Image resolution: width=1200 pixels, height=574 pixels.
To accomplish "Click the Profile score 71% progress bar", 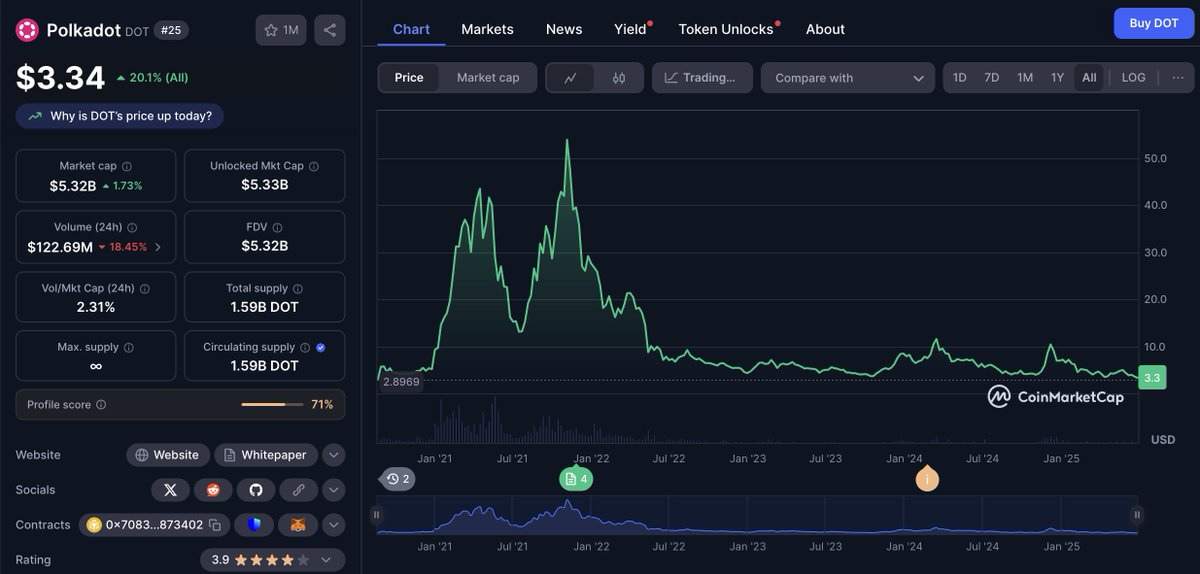I will click(272, 405).
